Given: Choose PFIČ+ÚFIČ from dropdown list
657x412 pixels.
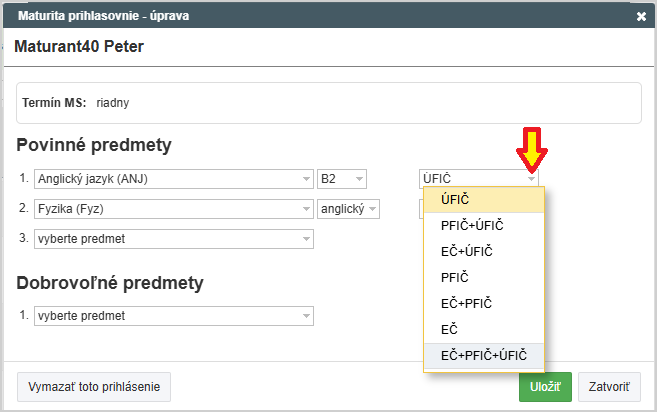Looking at the screenshot, I should pos(484,226).
